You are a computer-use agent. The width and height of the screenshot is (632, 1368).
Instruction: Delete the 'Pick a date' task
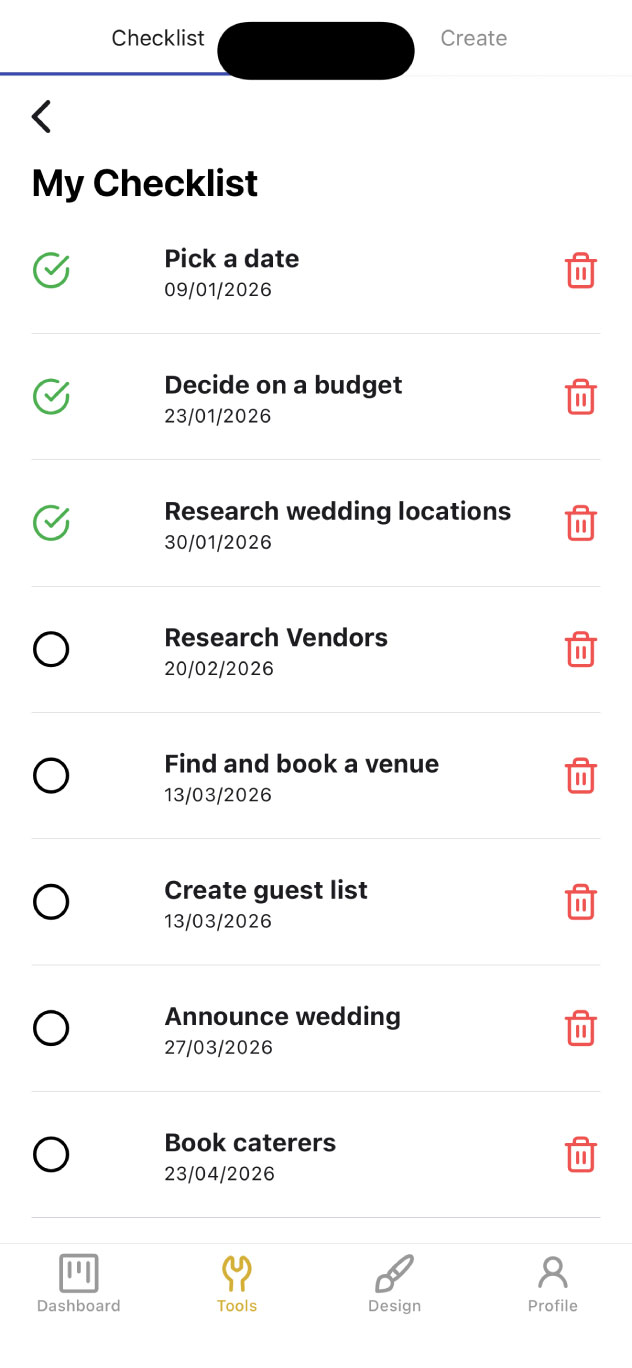pos(581,270)
